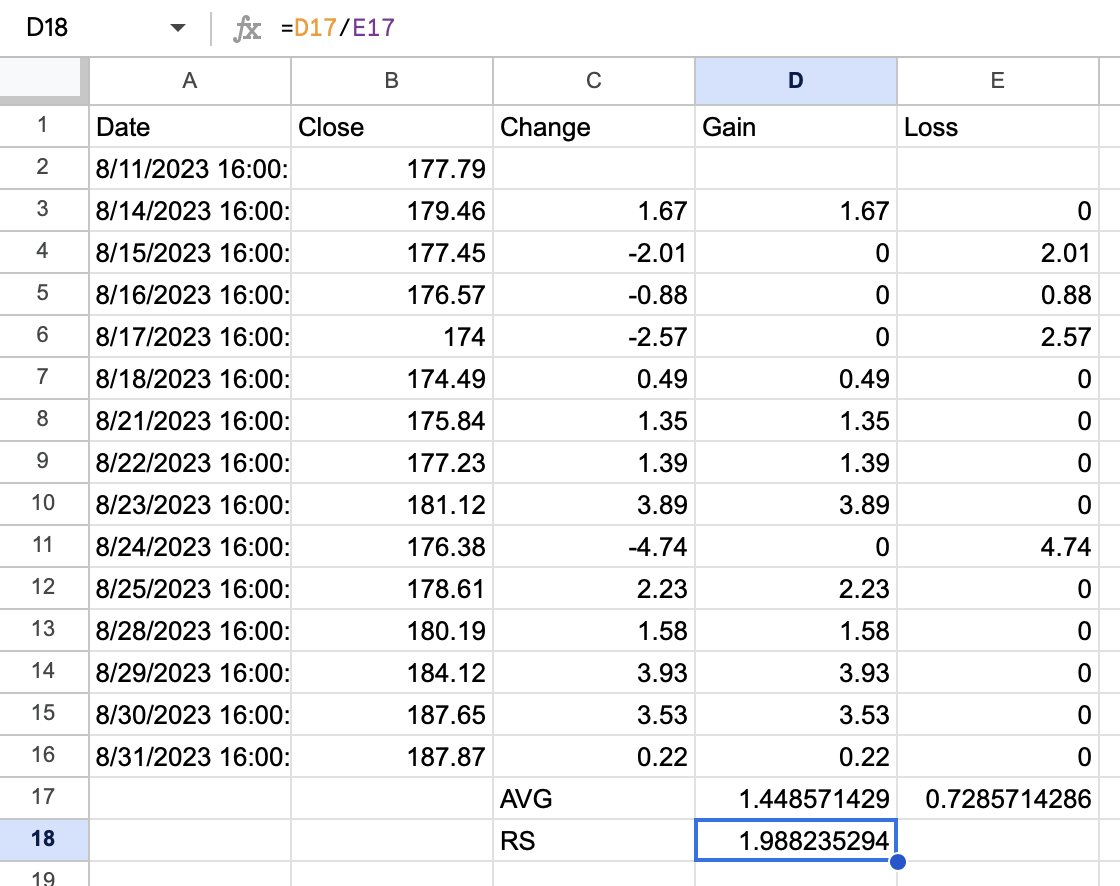
Task: Select the Close cell 178.61
Action: (391, 588)
